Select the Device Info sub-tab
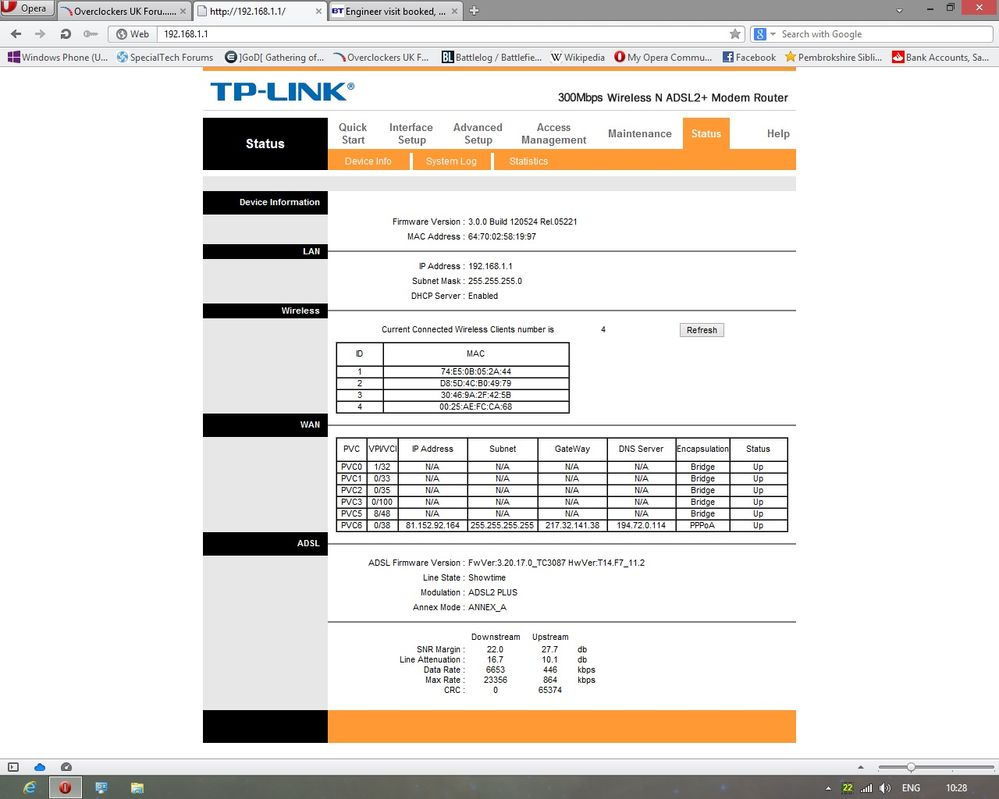This screenshot has width=999, height=799. 368,161
